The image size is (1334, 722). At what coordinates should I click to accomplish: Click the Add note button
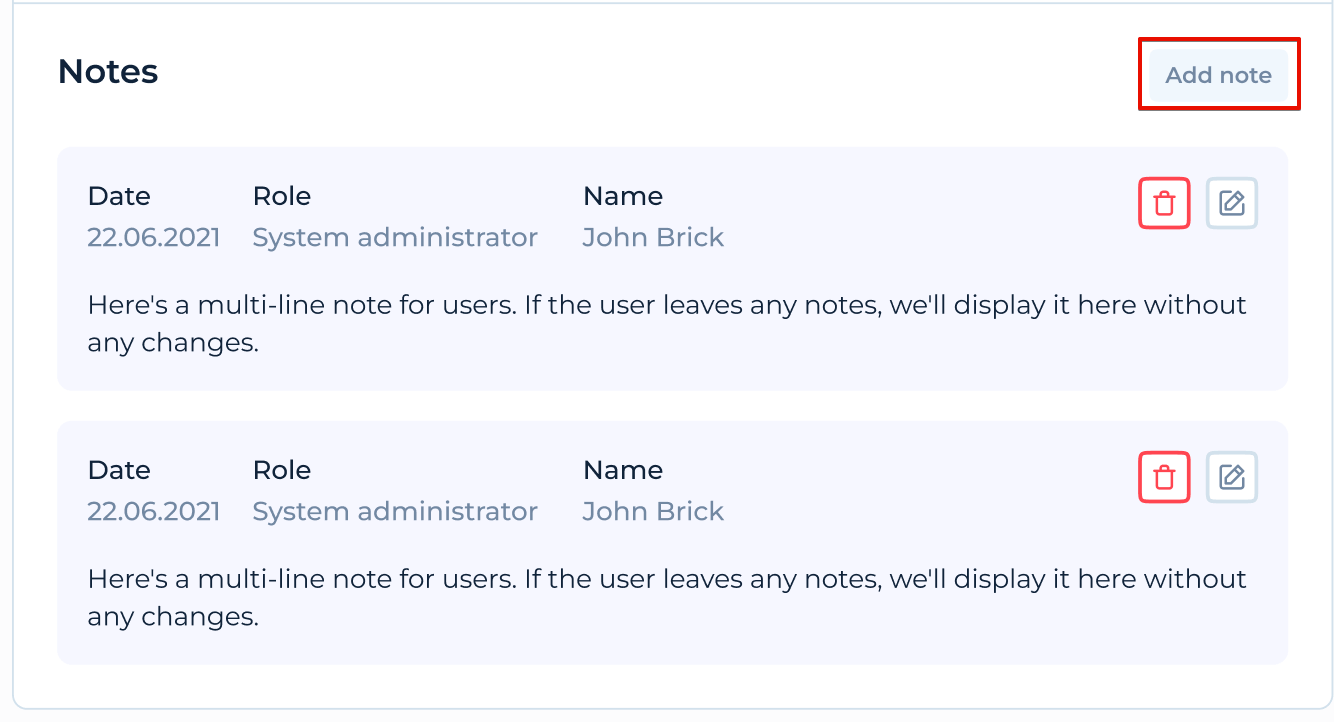point(1218,74)
